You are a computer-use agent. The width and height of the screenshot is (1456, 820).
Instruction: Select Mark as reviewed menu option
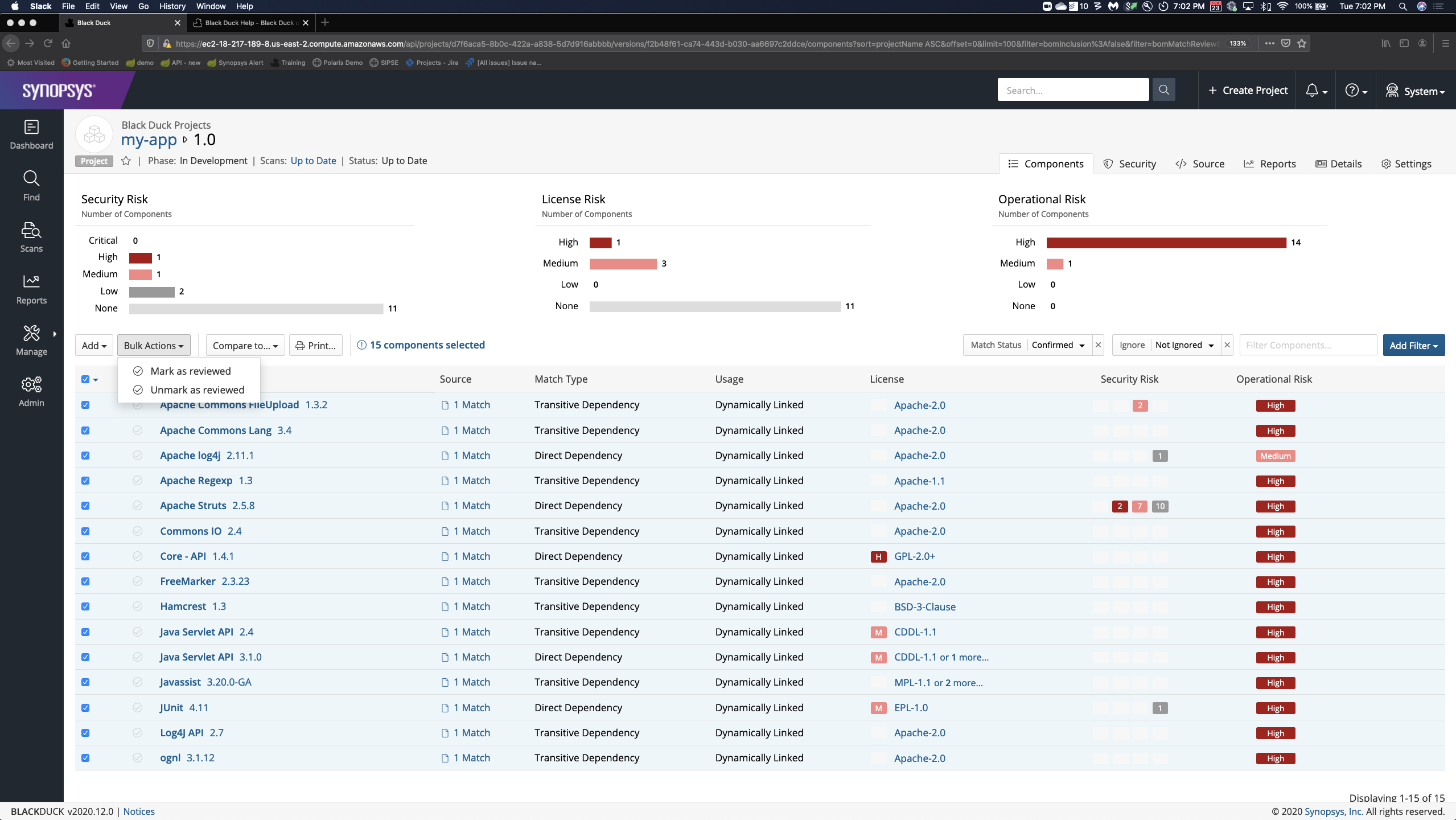[x=190, y=371]
